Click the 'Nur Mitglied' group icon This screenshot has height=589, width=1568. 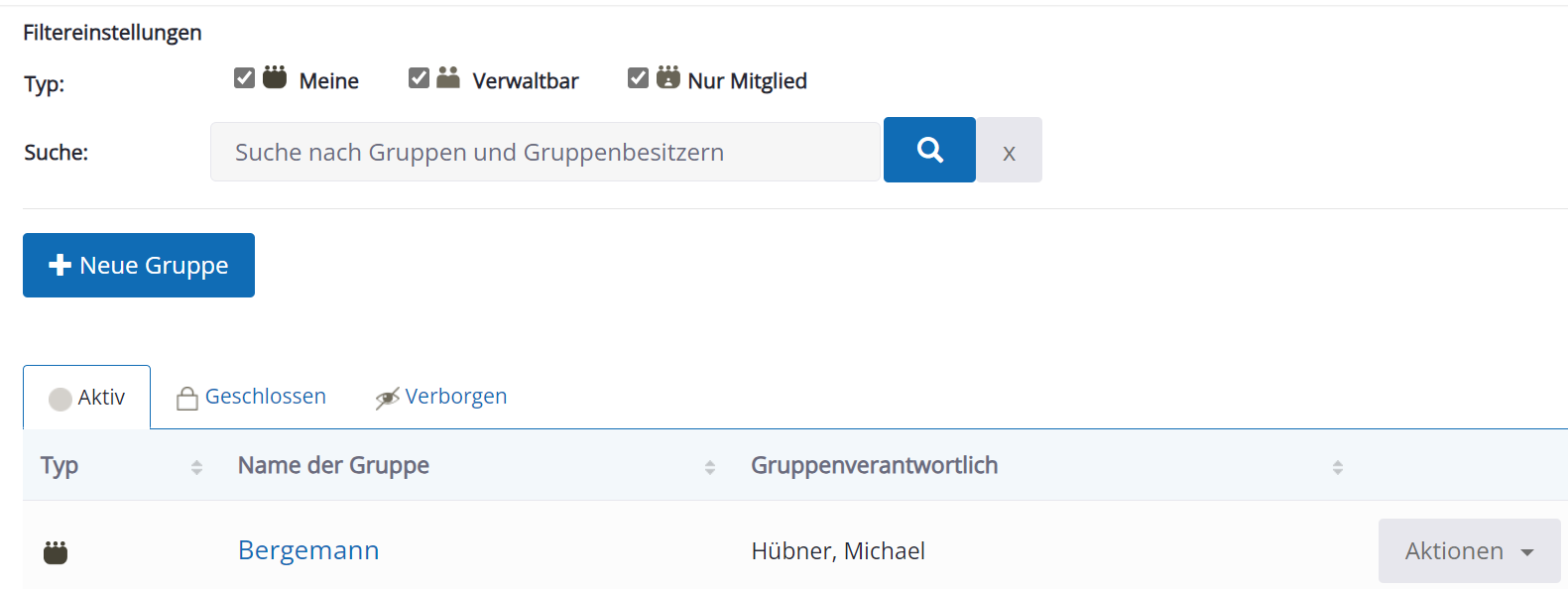(668, 77)
